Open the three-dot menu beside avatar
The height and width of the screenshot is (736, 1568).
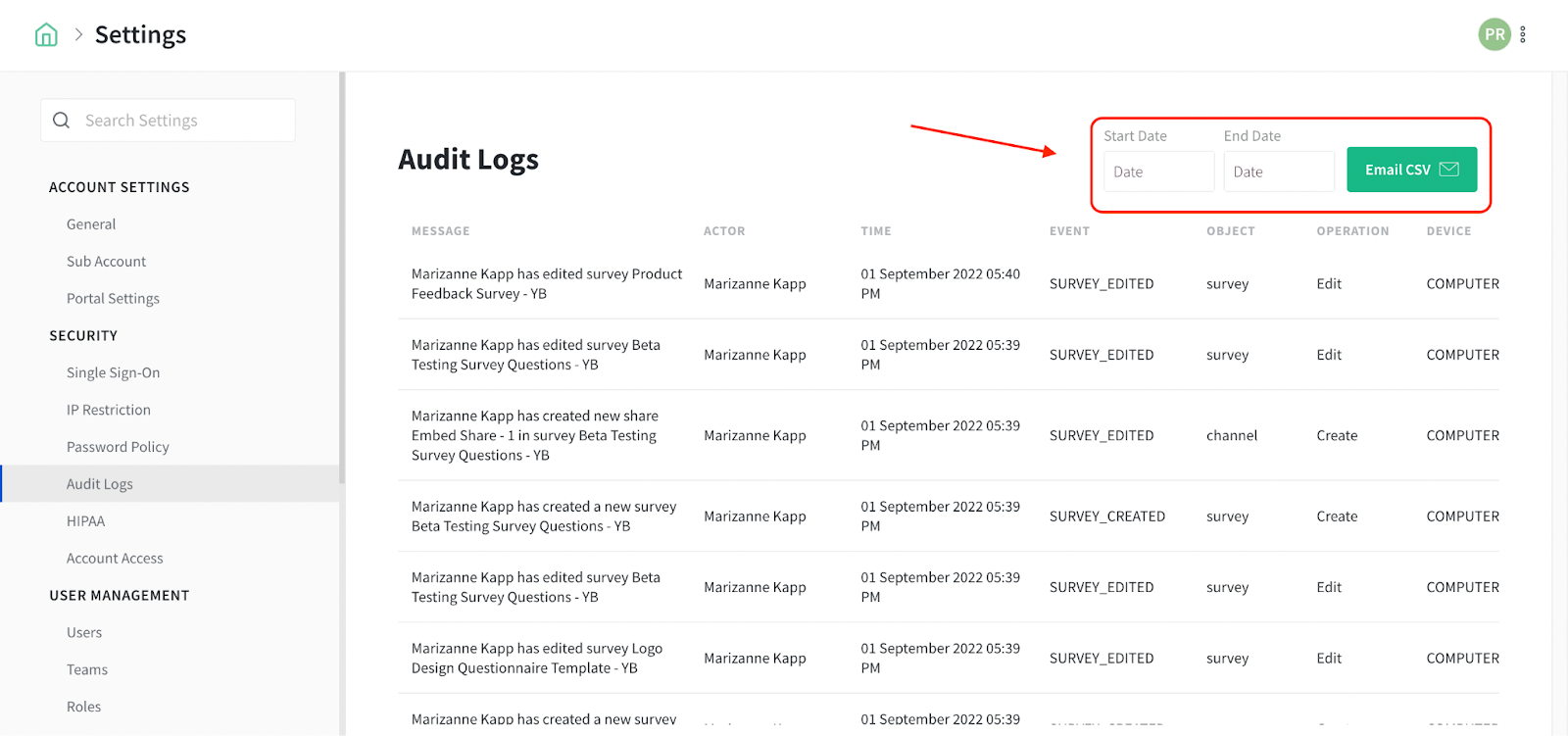[1523, 34]
